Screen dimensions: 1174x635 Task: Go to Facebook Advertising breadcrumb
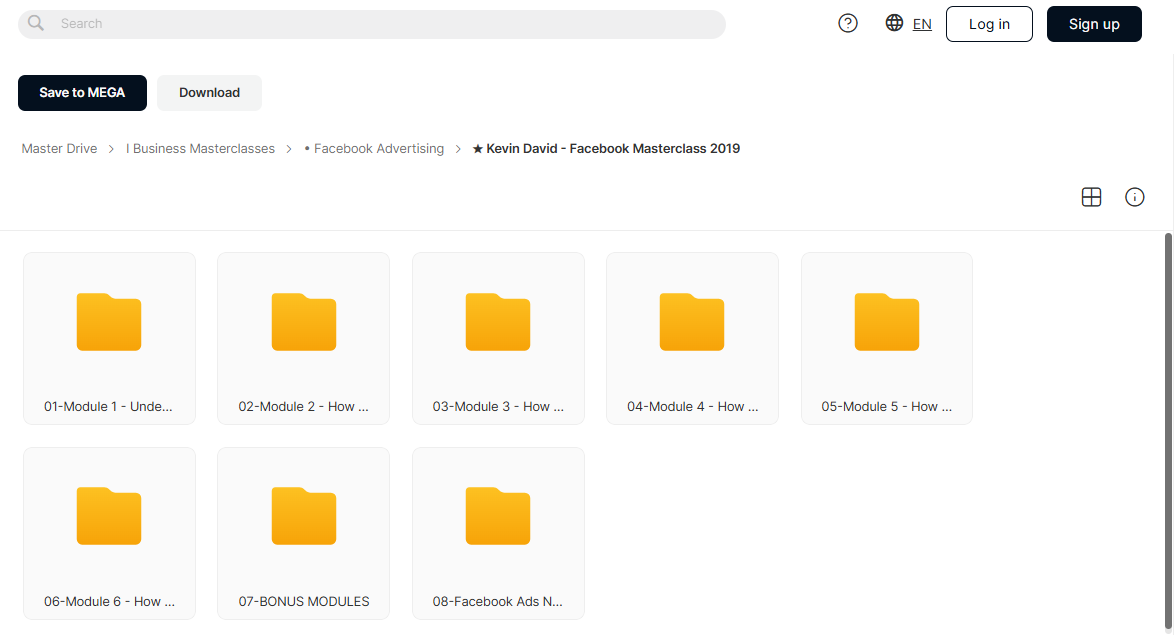point(374,148)
